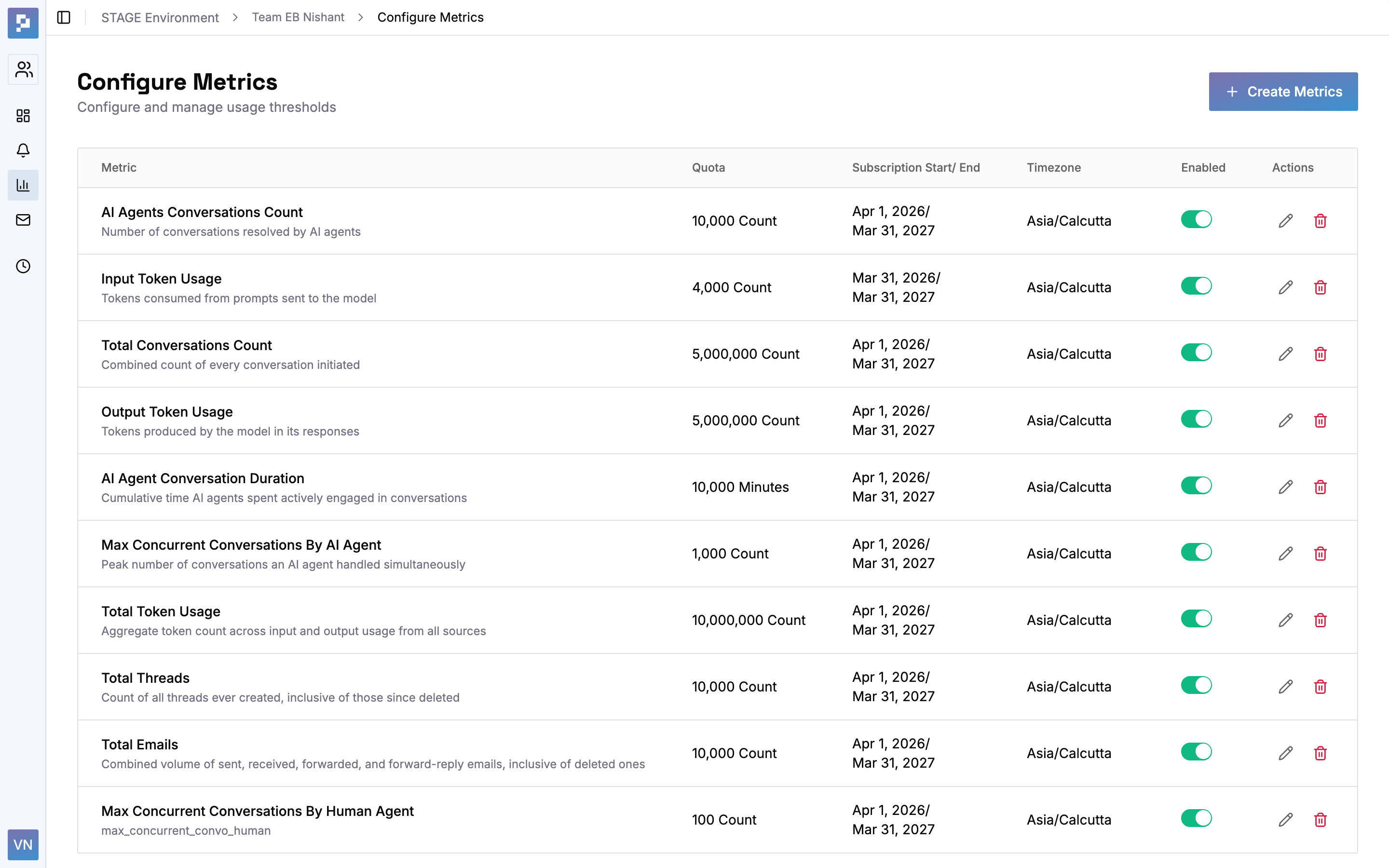Delete the Output Token Usage metric
The image size is (1389, 868).
click(1320, 420)
